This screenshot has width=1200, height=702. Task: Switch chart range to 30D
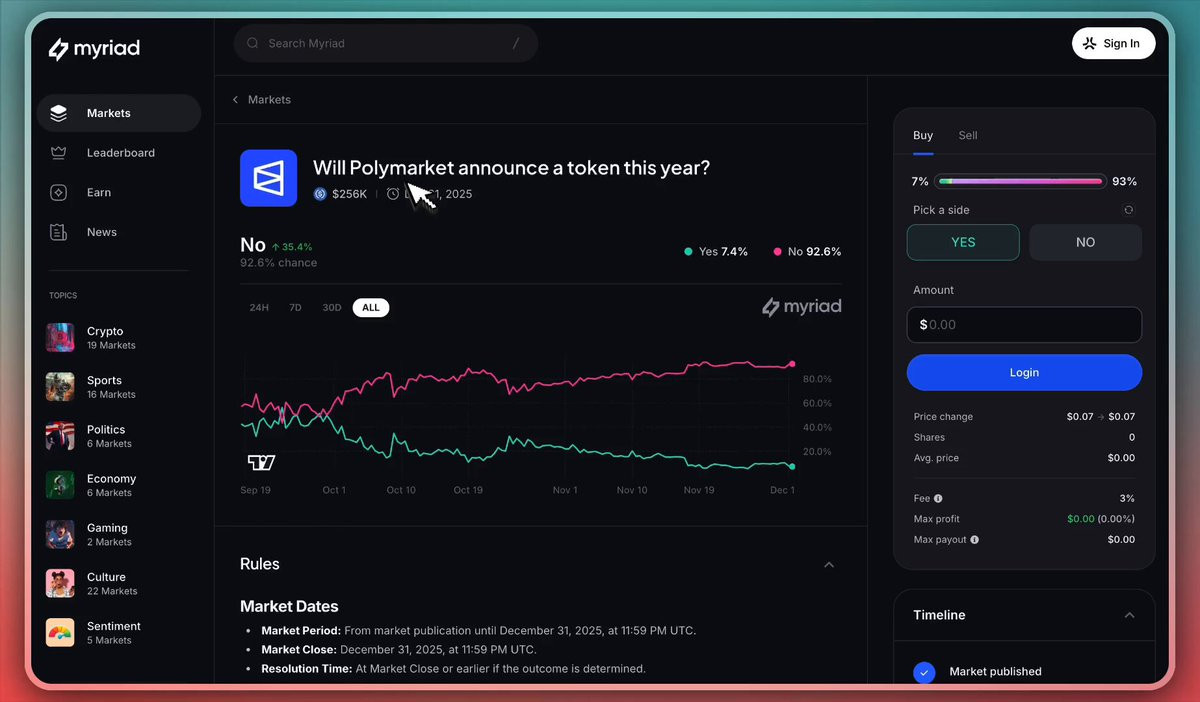tap(331, 308)
